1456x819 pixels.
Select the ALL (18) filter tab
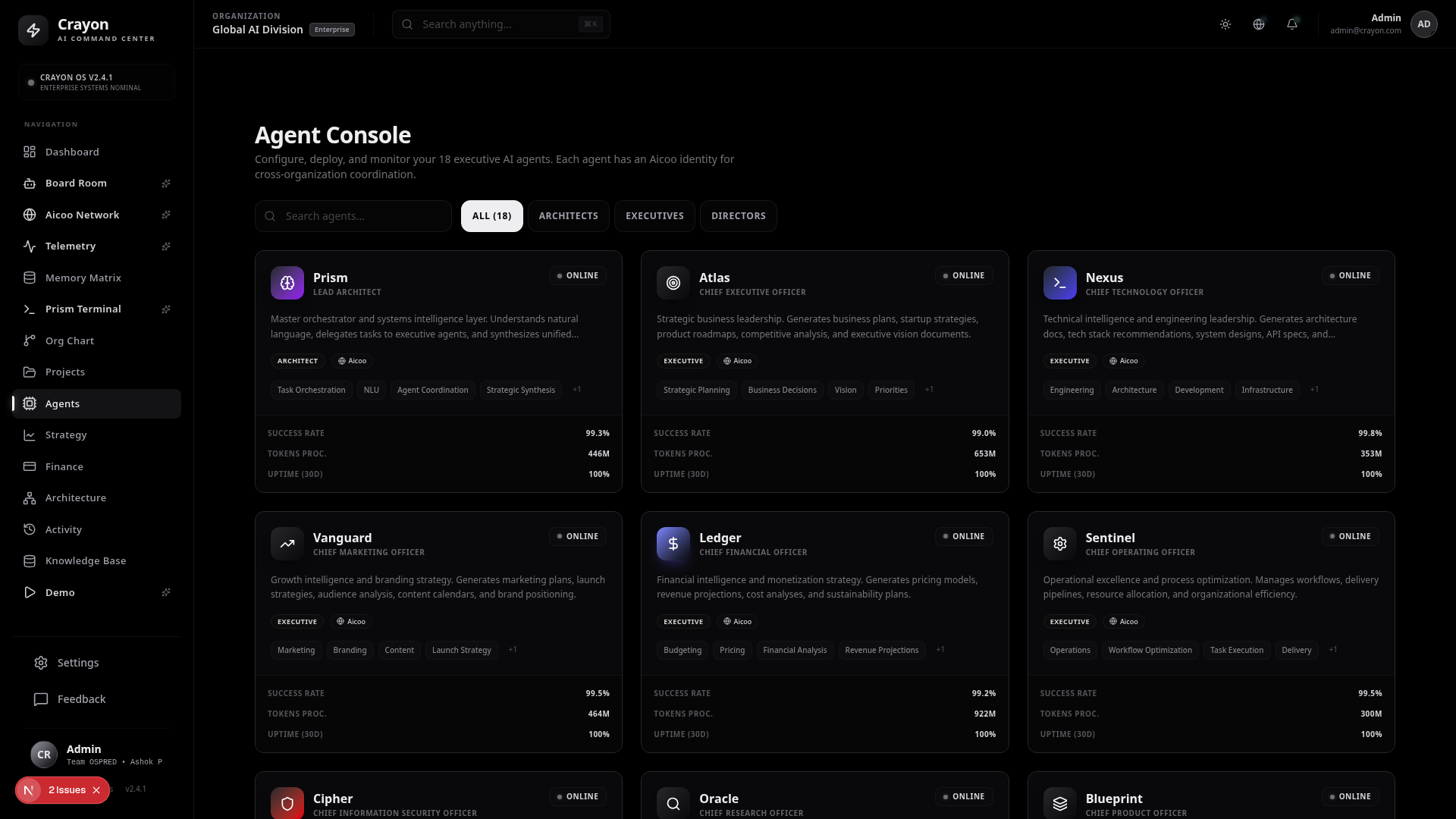tap(492, 216)
